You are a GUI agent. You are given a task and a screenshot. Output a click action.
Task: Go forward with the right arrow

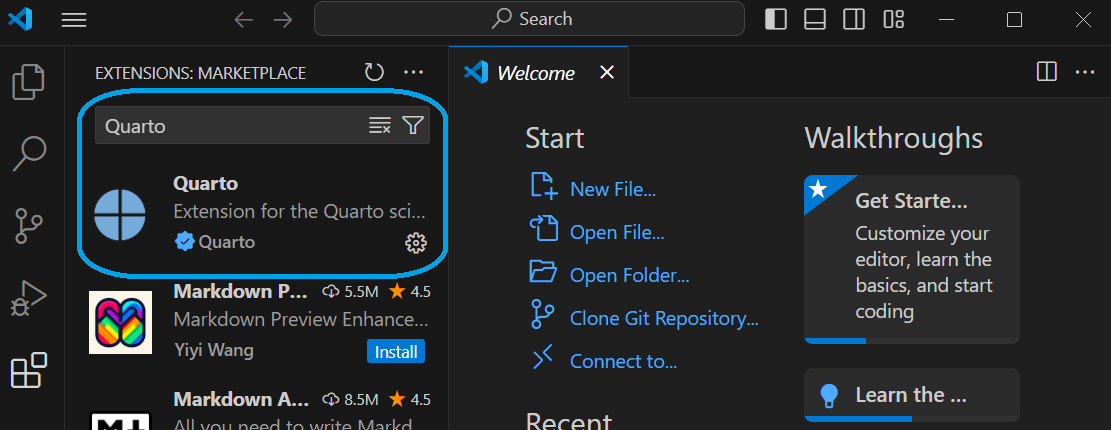click(x=283, y=20)
